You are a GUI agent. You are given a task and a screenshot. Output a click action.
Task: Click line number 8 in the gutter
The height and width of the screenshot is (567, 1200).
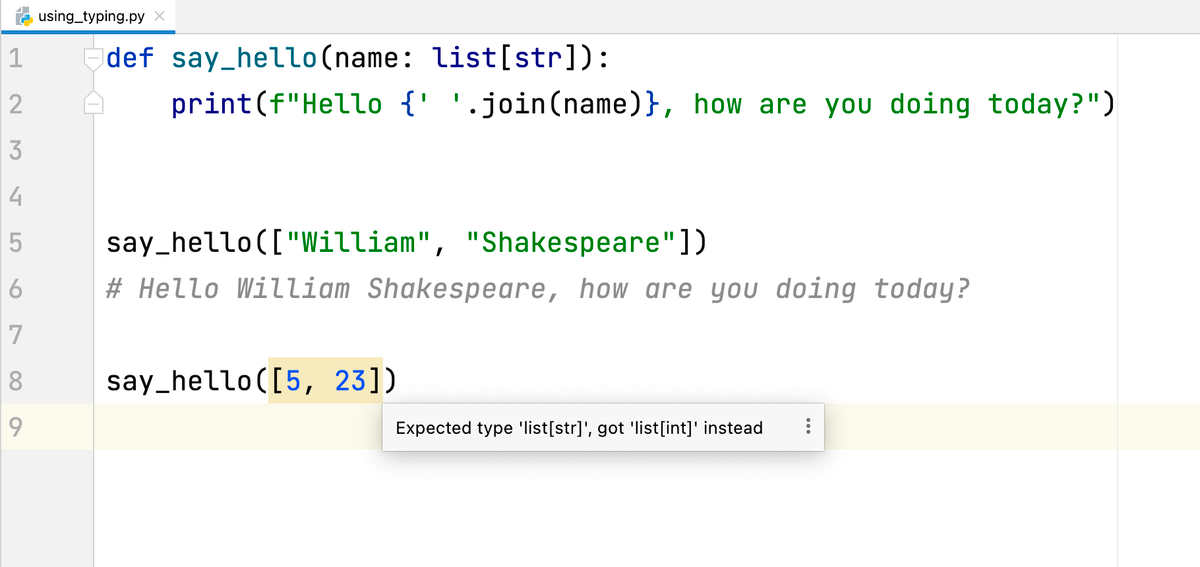pyautogui.click(x=16, y=381)
